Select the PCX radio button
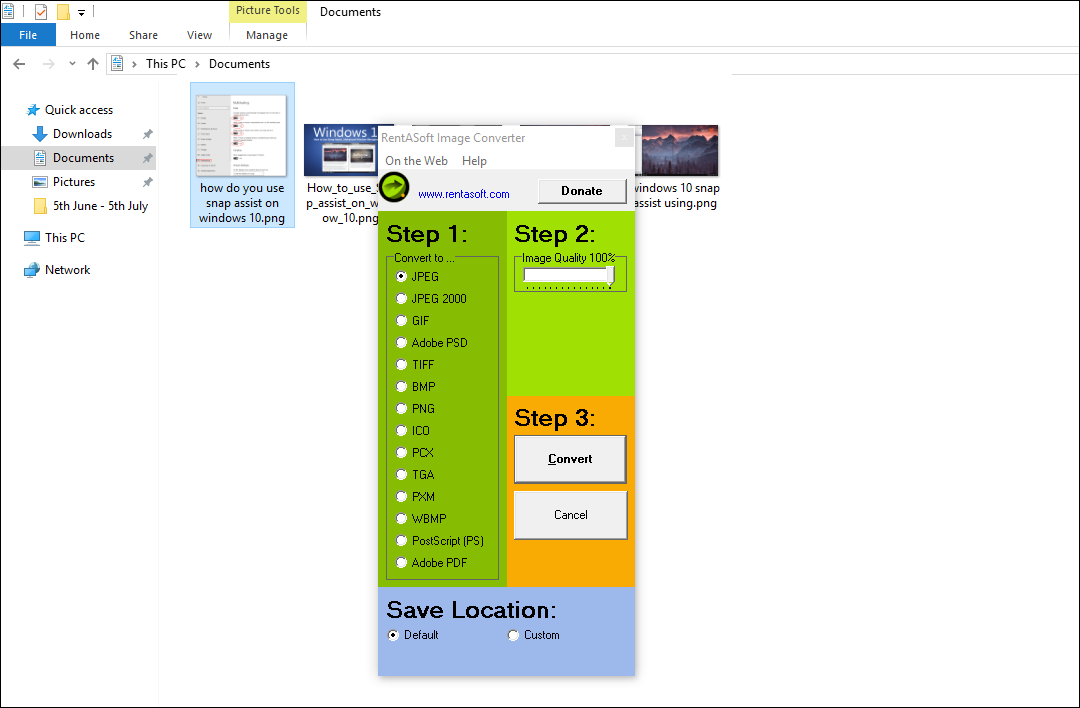 pos(402,452)
